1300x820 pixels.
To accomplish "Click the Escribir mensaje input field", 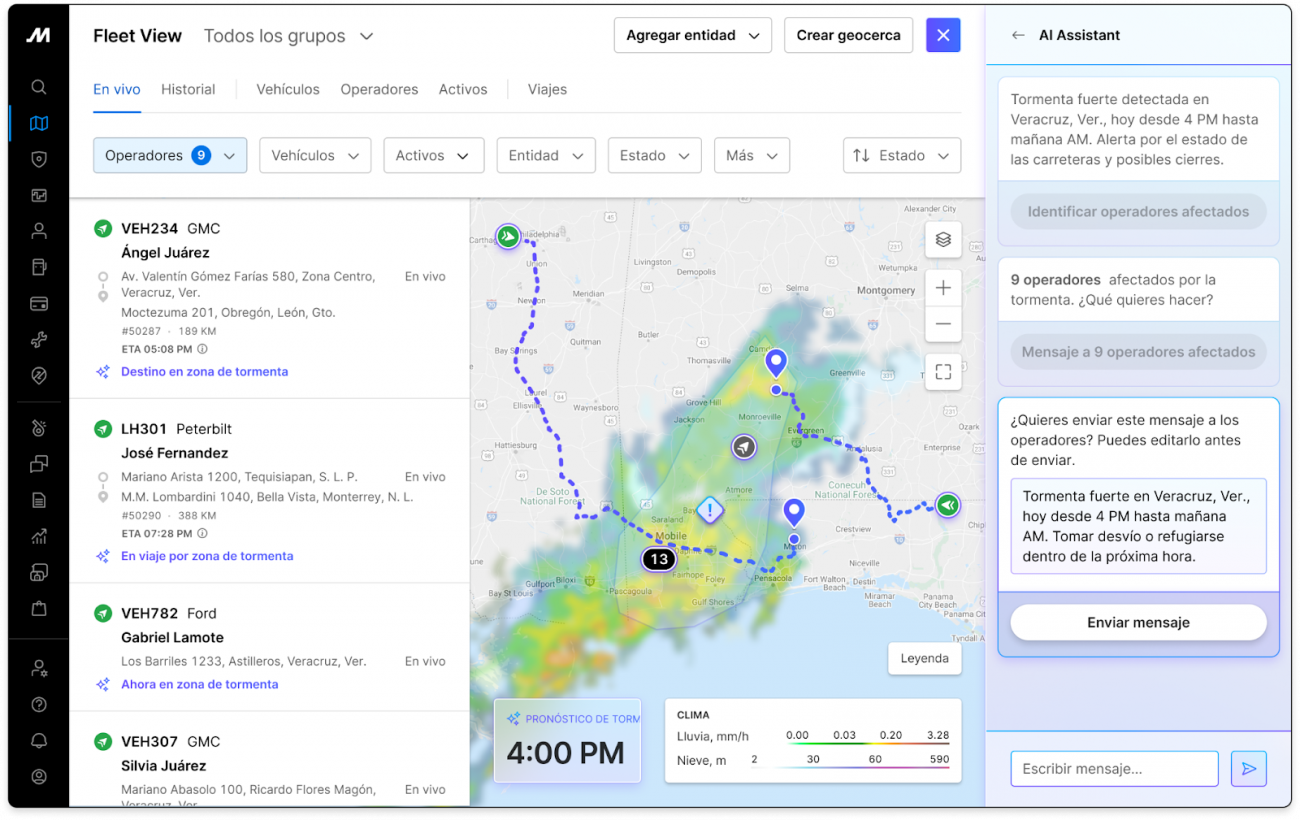I will pos(1114,769).
